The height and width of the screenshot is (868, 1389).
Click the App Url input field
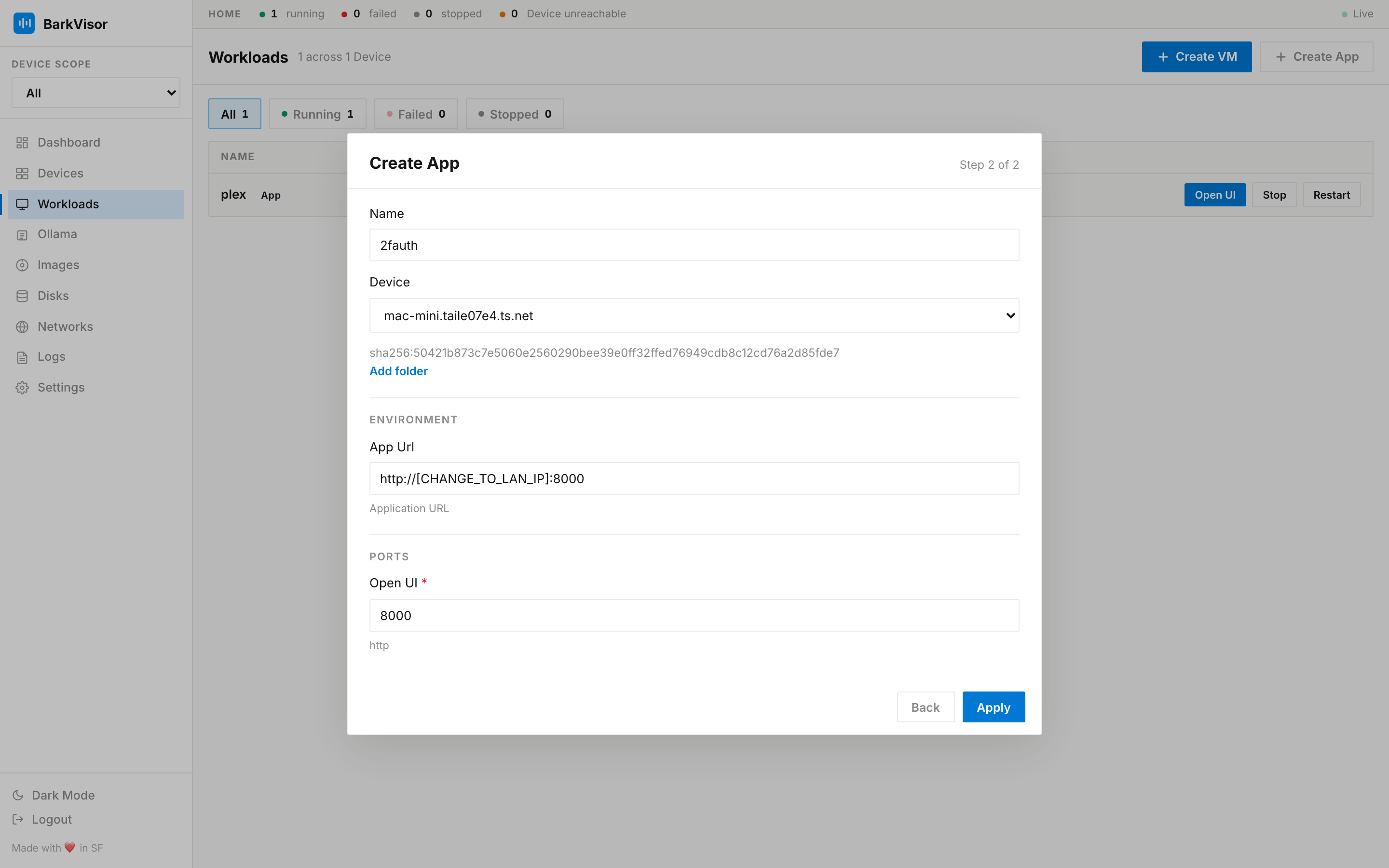694,478
